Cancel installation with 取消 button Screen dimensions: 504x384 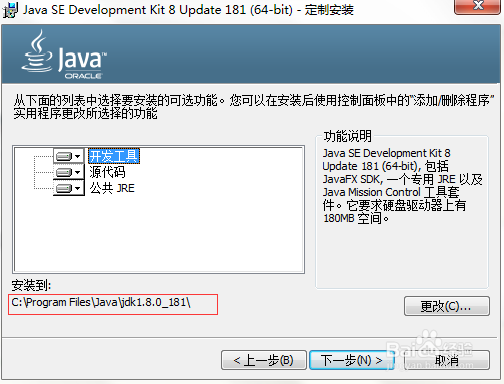(447, 360)
